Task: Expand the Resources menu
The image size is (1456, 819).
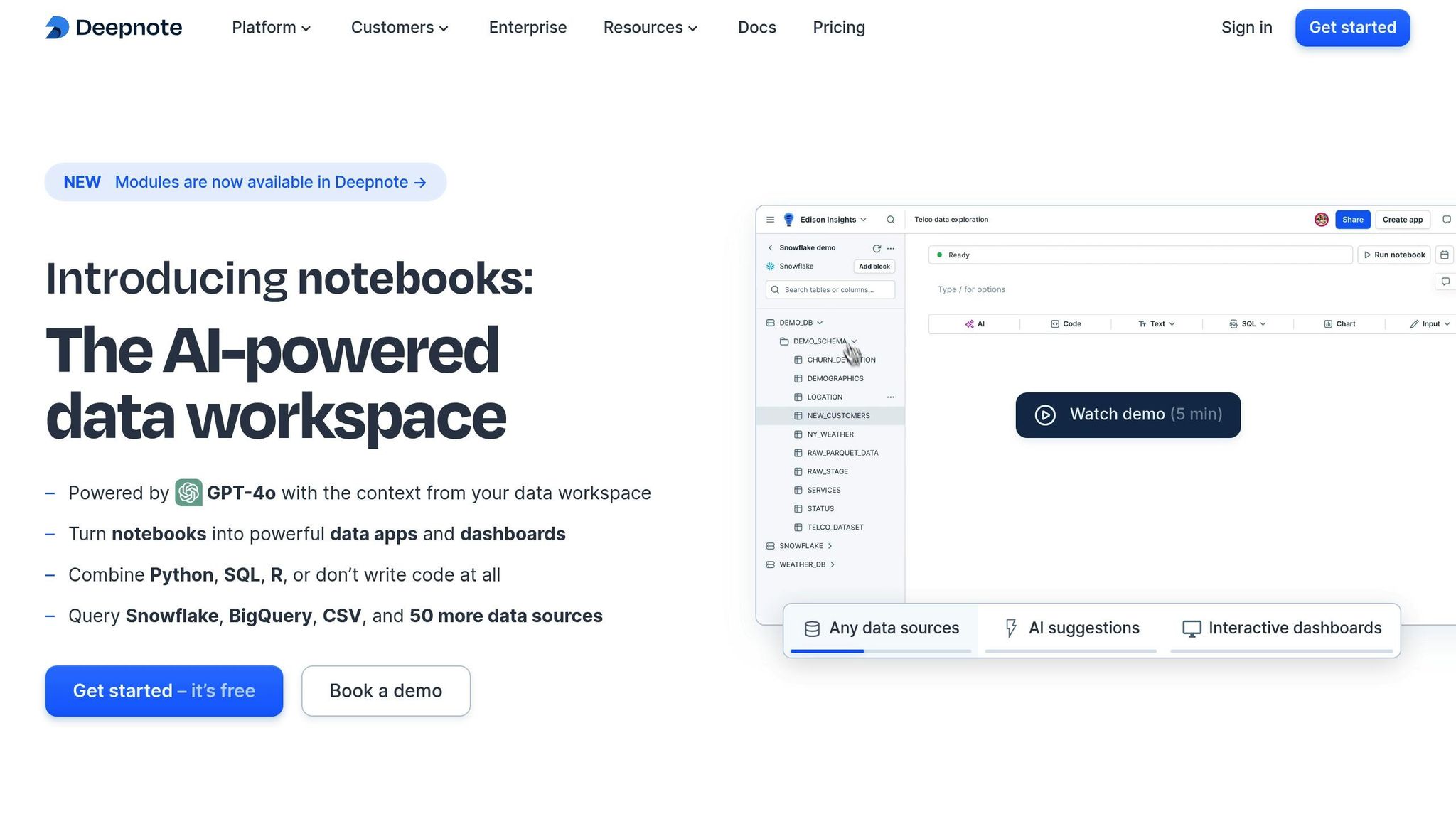Action: point(651,28)
